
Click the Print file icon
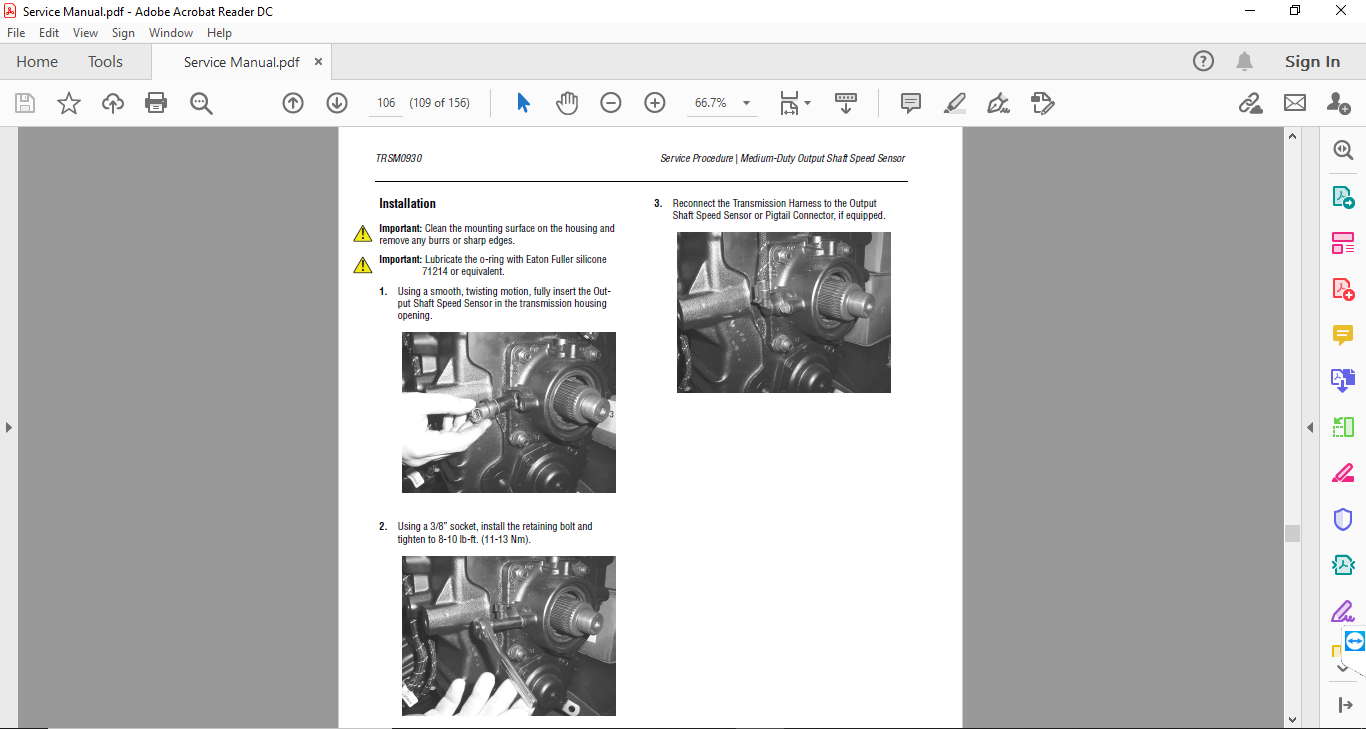[x=156, y=103]
